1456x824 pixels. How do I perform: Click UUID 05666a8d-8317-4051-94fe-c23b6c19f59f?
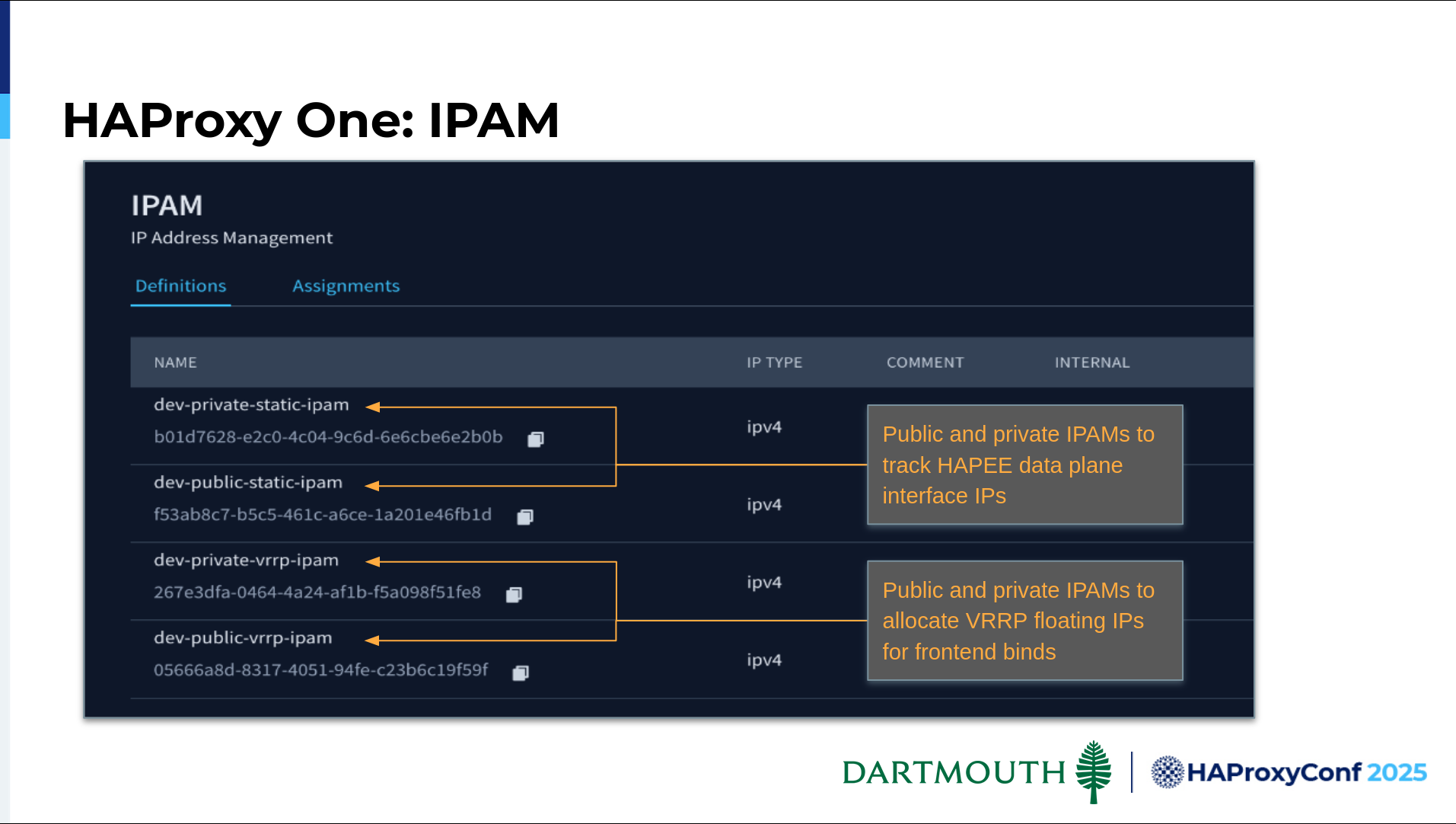tap(320, 670)
